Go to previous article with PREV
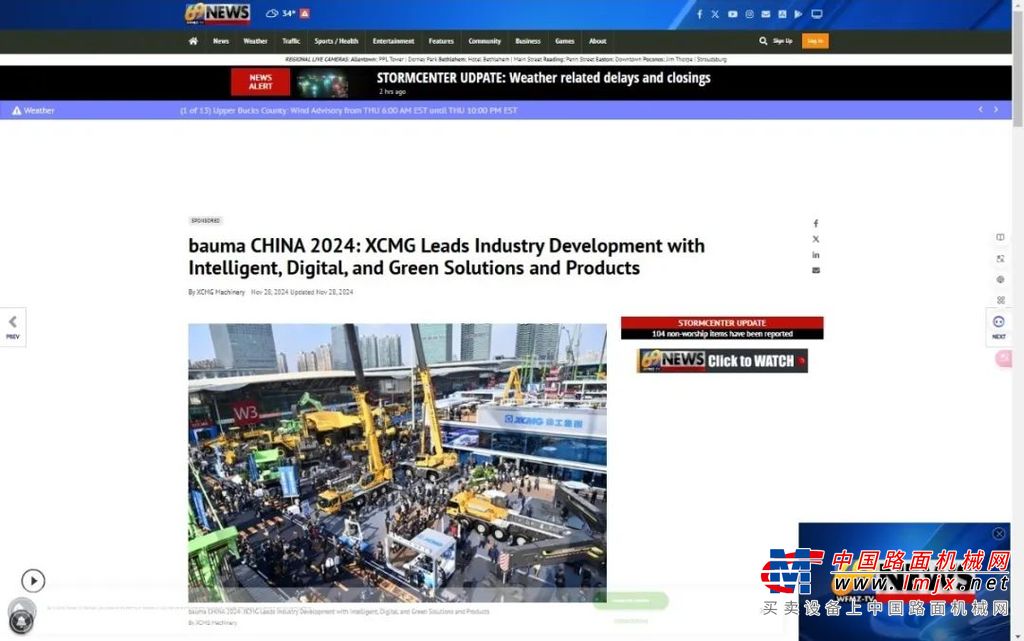1024x641 pixels. pyautogui.click(x=12, y=326)
